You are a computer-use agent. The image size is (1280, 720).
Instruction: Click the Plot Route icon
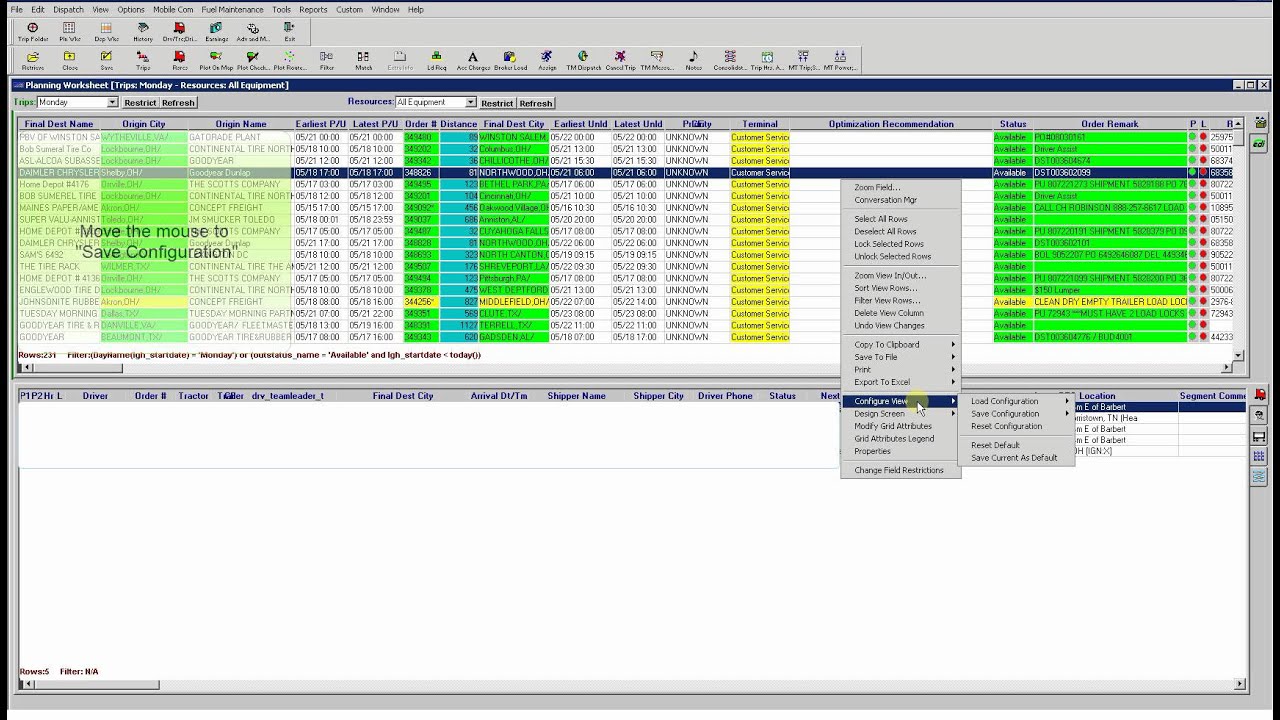[x=289, y=61]
